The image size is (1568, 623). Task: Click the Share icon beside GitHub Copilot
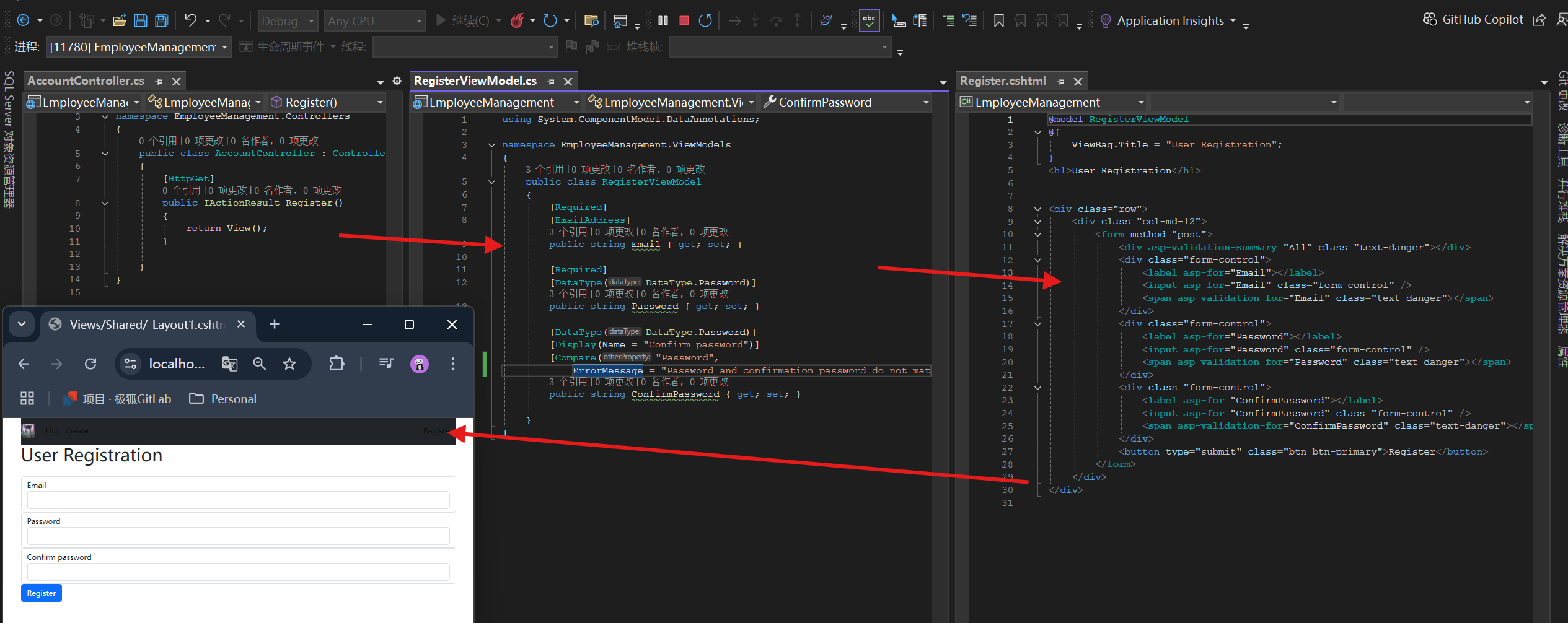tap(1539, 20)
